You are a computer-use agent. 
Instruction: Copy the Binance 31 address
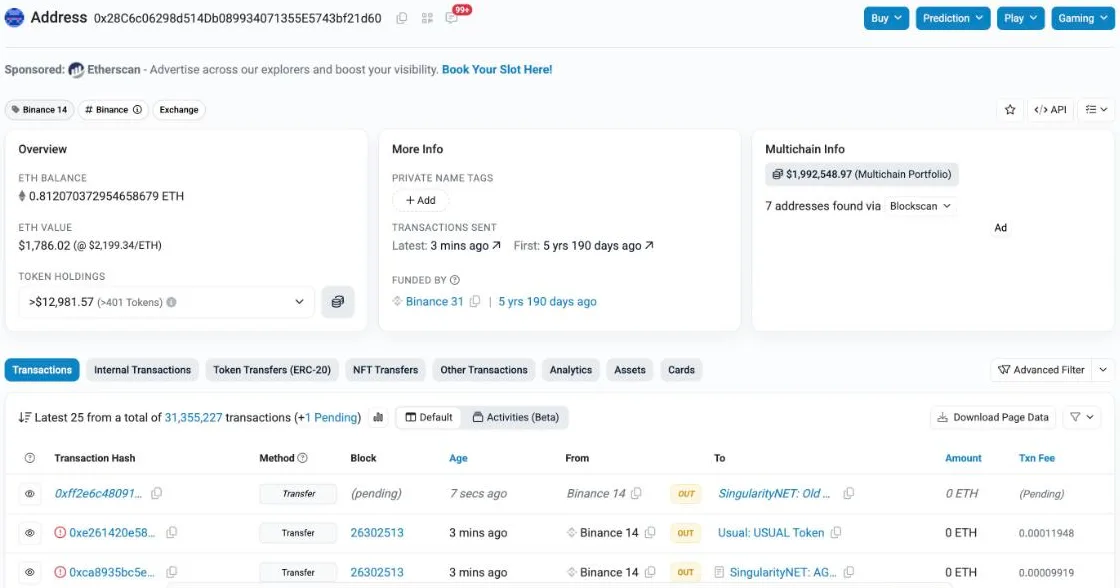[474, 302]
